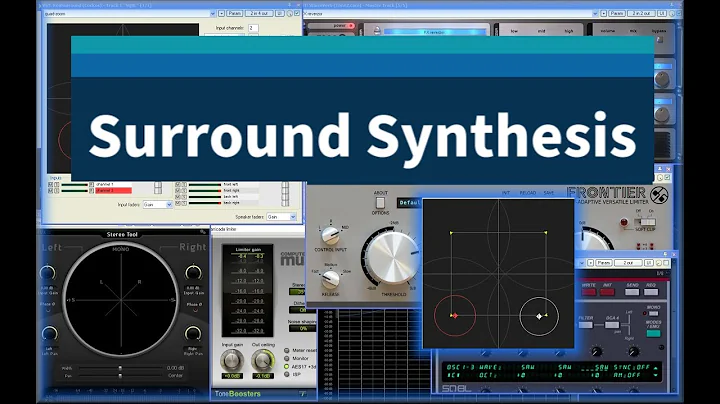Click Param button in synth plugin window
This screenshot has height=404, width=720.
(x=603, y=263)
